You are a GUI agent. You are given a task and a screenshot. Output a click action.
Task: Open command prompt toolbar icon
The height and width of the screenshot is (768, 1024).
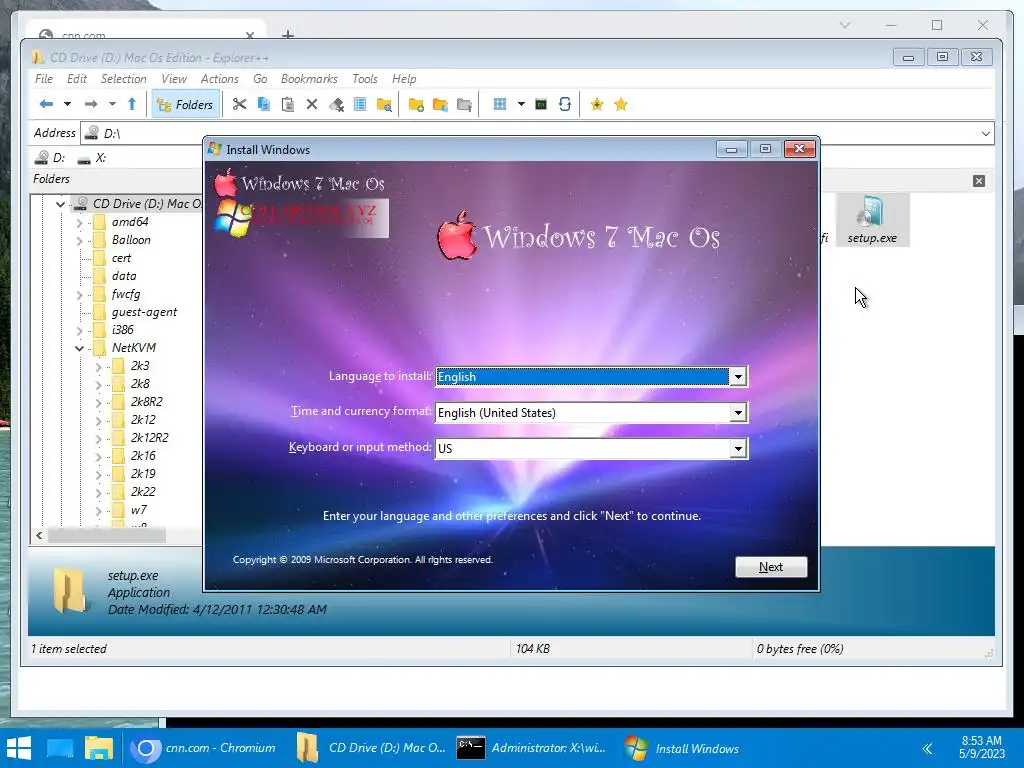541,104
